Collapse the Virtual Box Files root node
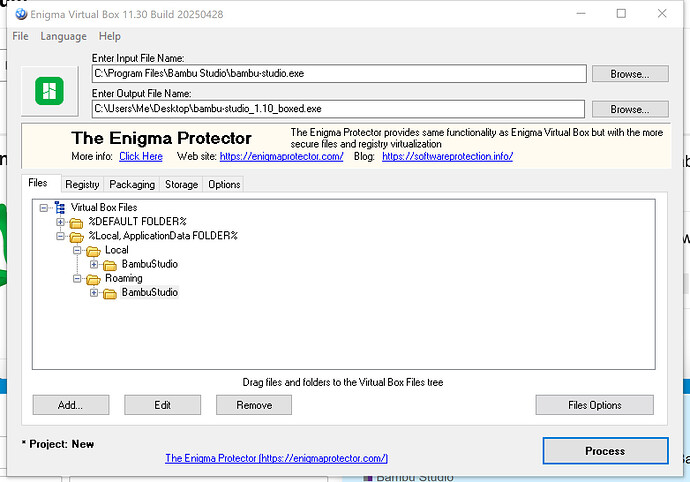 [x=44, y=208]
